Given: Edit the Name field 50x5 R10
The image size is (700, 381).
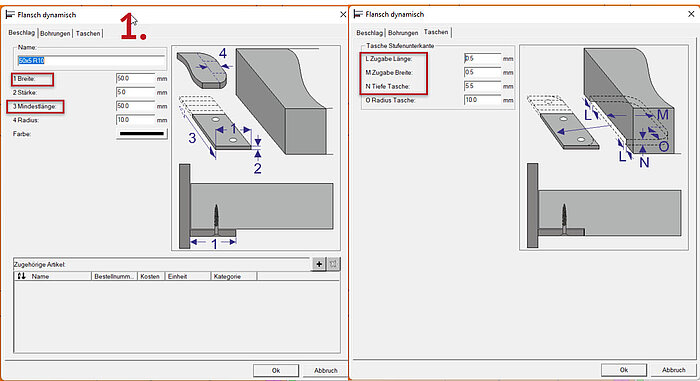Looking at the screenshot, I should tap(91, 60).
